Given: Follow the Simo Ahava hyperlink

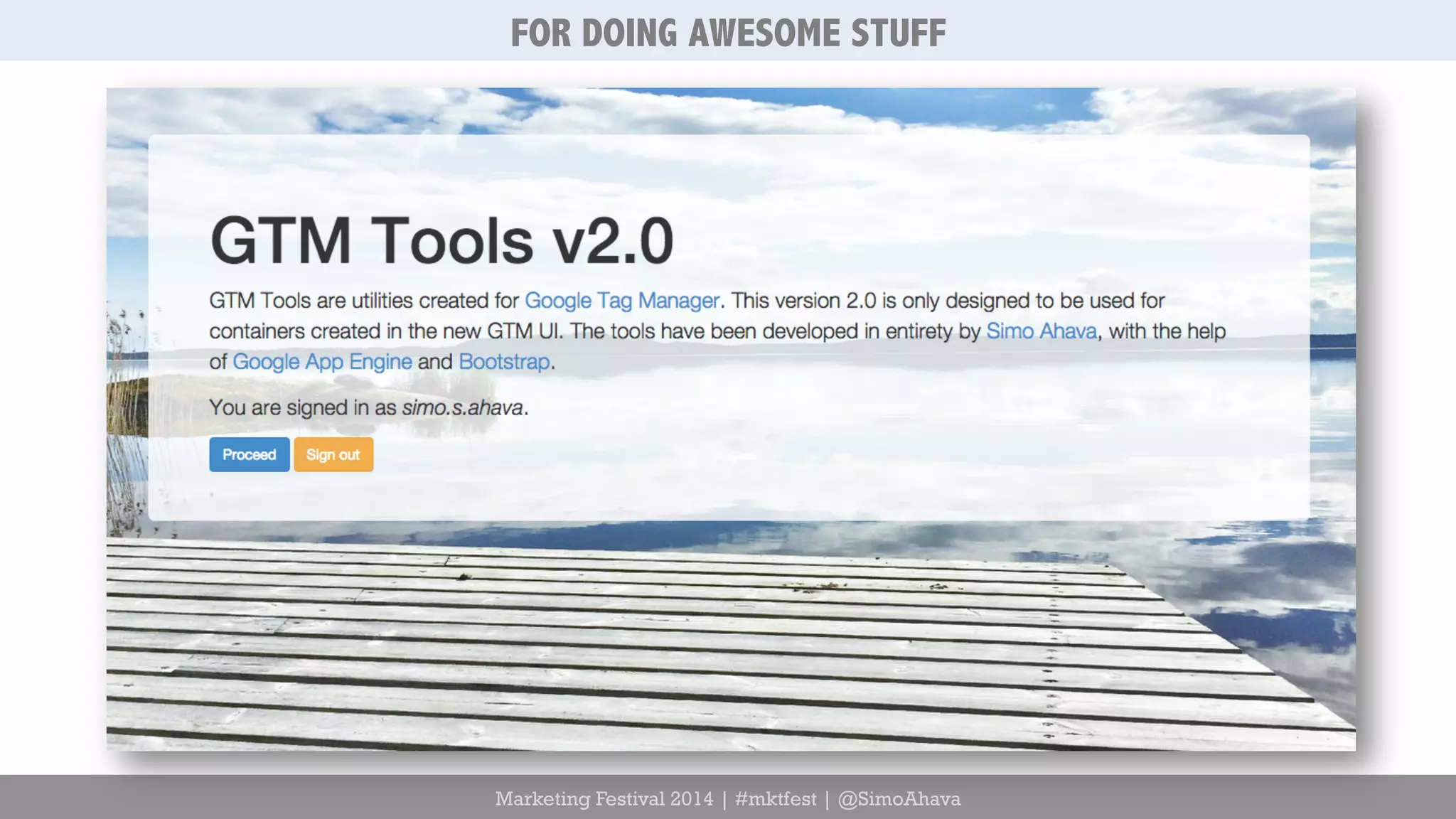Looking at the screenshot, I should (1041, 331).
